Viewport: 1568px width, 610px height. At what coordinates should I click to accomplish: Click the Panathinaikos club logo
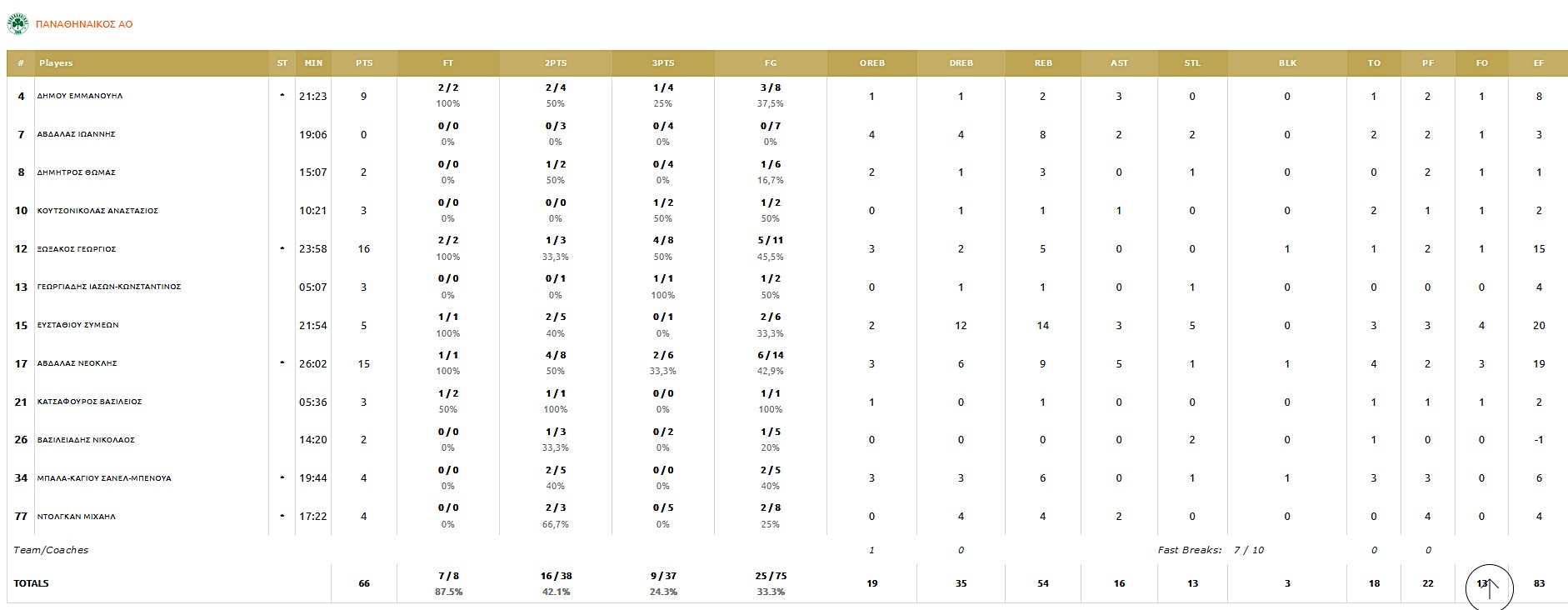pyautogui.click(x=17, y=24)
